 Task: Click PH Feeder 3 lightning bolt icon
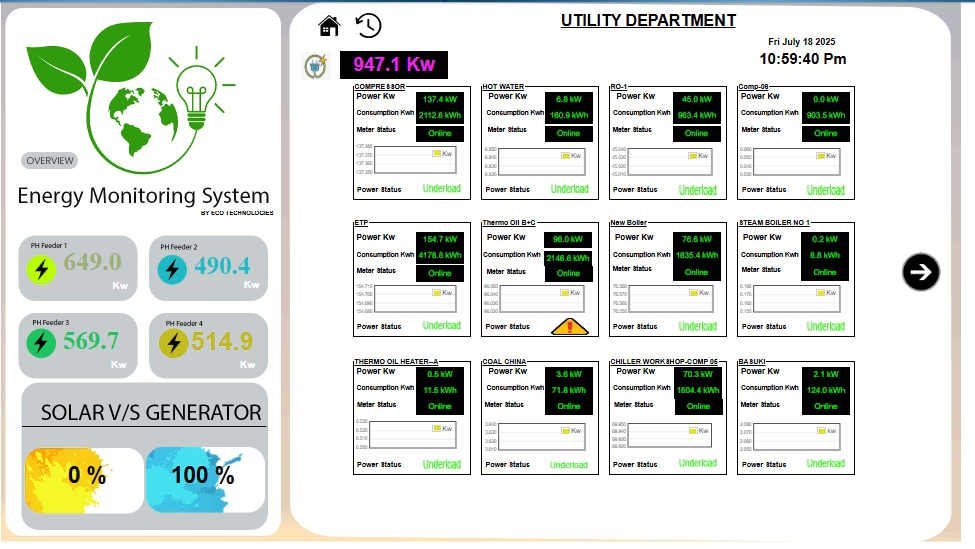click(x=41, y=343)
